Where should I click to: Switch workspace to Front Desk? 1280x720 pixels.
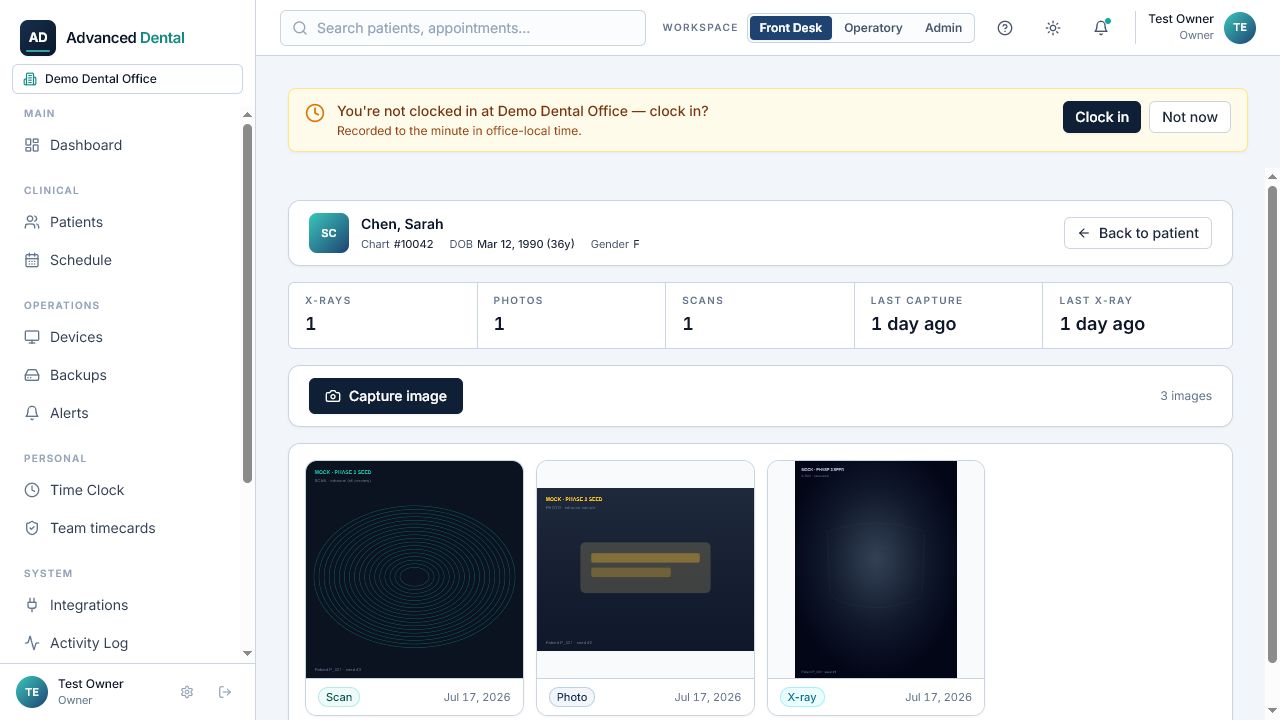click(790, 28)
